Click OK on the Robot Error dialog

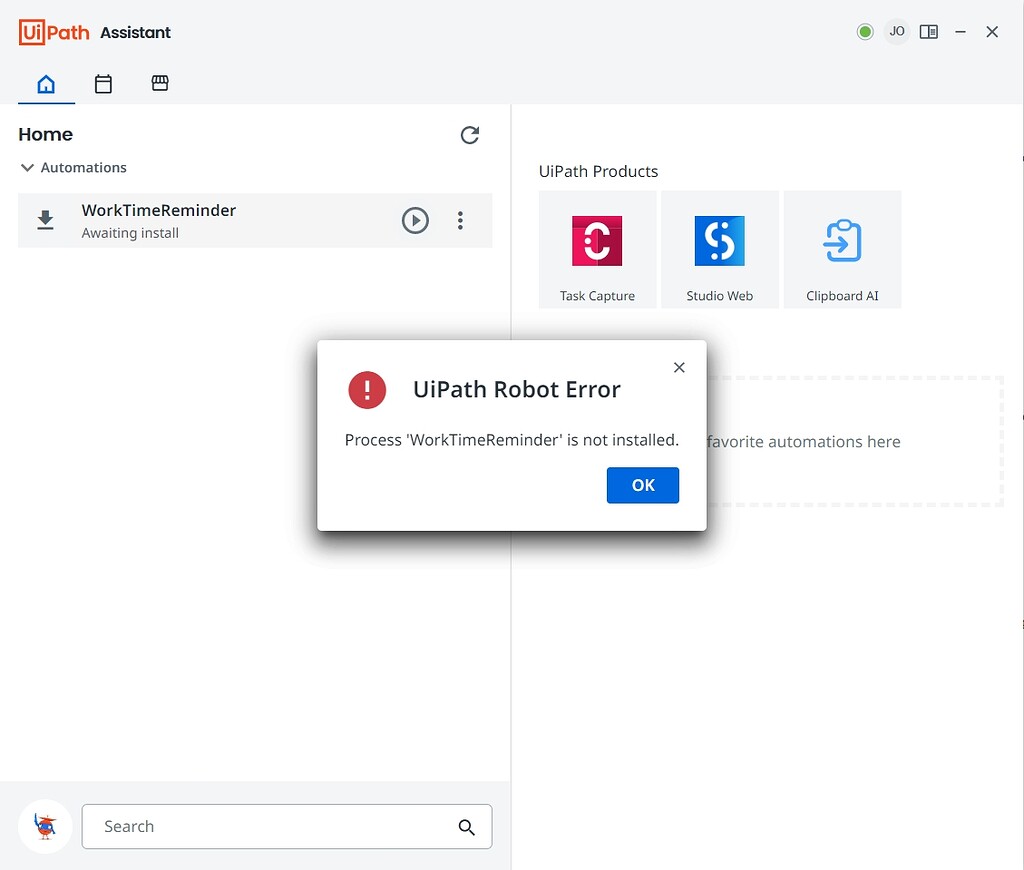pos(642,485)
